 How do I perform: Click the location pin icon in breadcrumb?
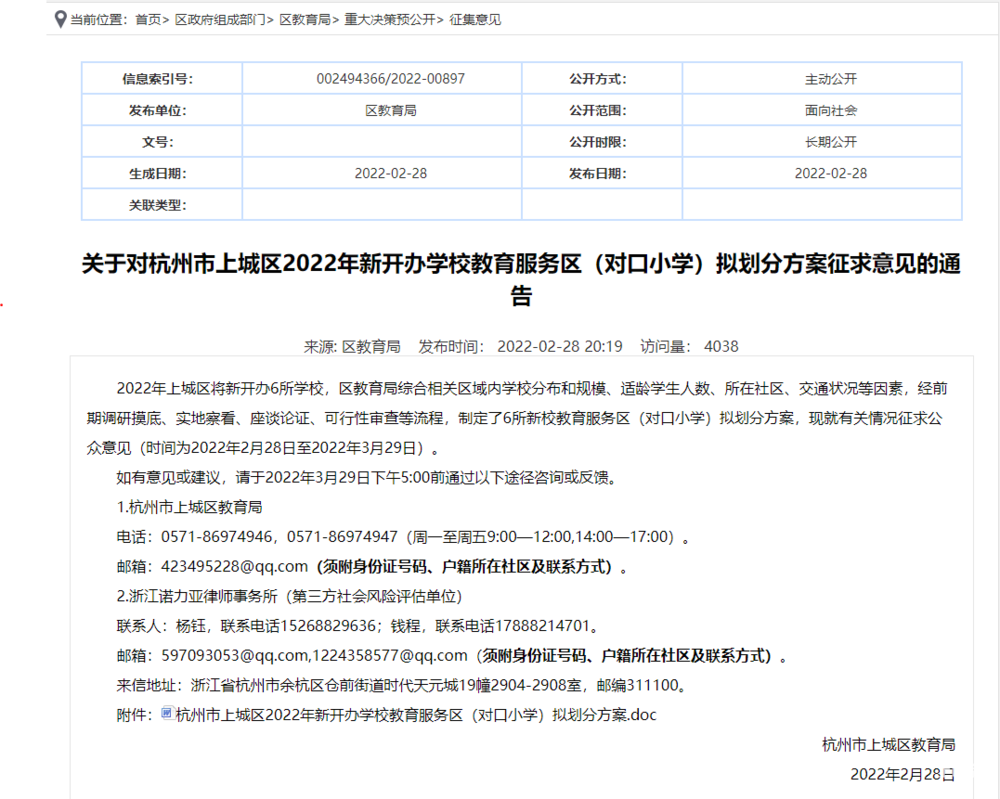[x=60, y=19]
